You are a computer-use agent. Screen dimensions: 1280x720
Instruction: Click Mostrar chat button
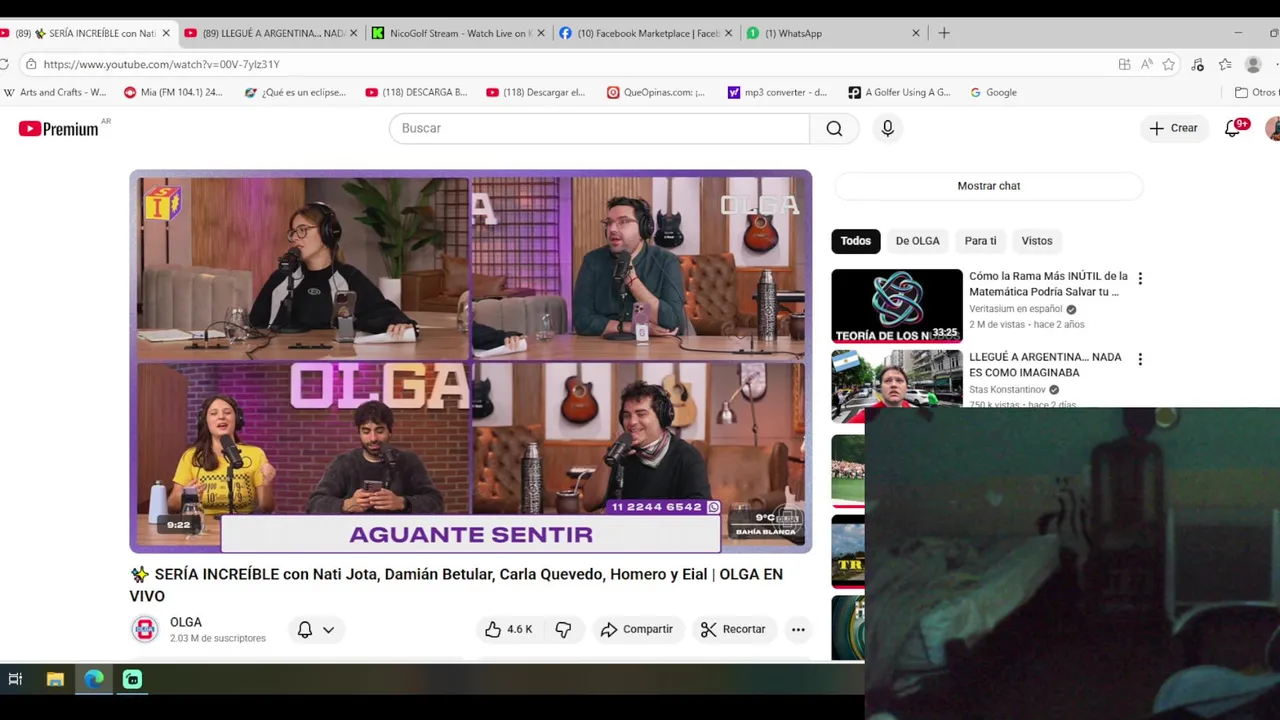pyautogui.click(x=988, y=186)
